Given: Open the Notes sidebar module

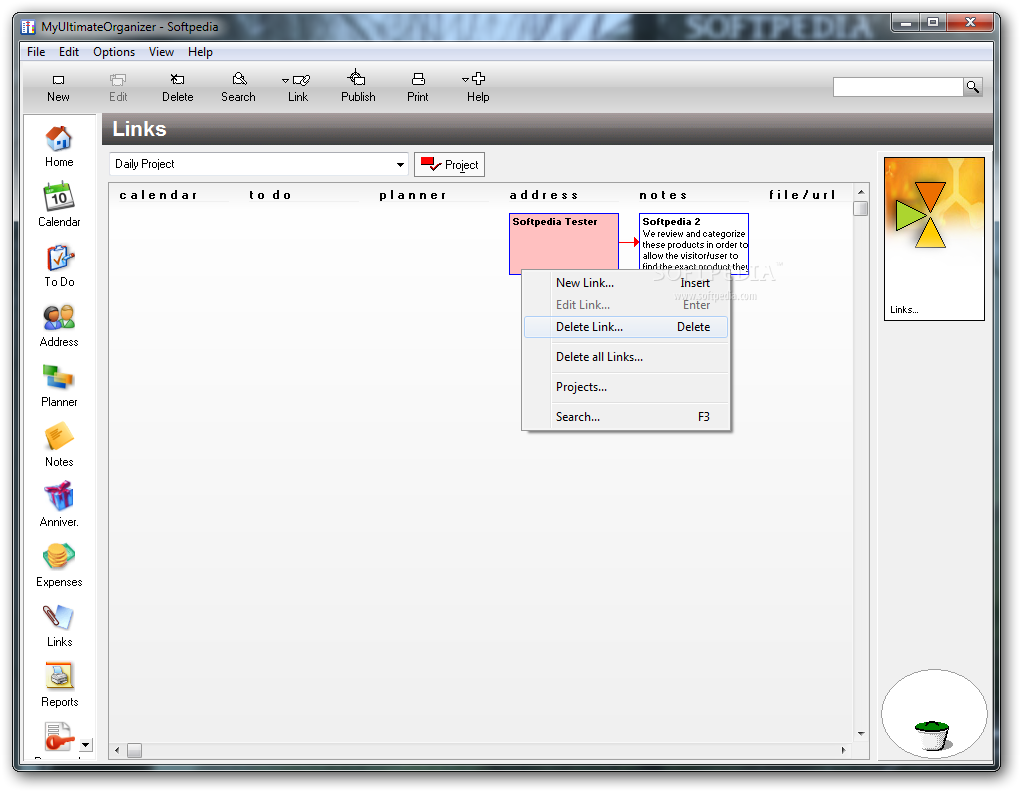Looking at the screenshot, I should click(59, 446).
